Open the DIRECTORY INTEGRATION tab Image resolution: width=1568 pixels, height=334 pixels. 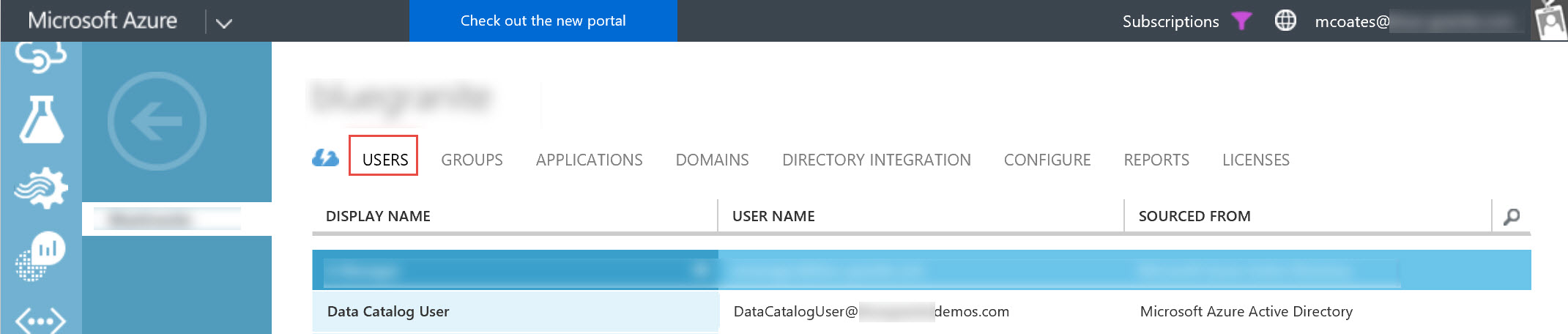876,159
